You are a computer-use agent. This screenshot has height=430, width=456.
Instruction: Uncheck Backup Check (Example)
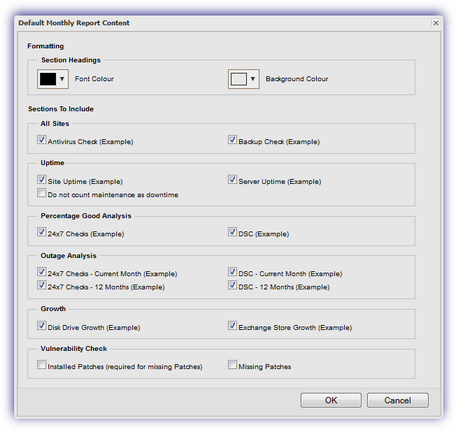(x=232, y=140)
